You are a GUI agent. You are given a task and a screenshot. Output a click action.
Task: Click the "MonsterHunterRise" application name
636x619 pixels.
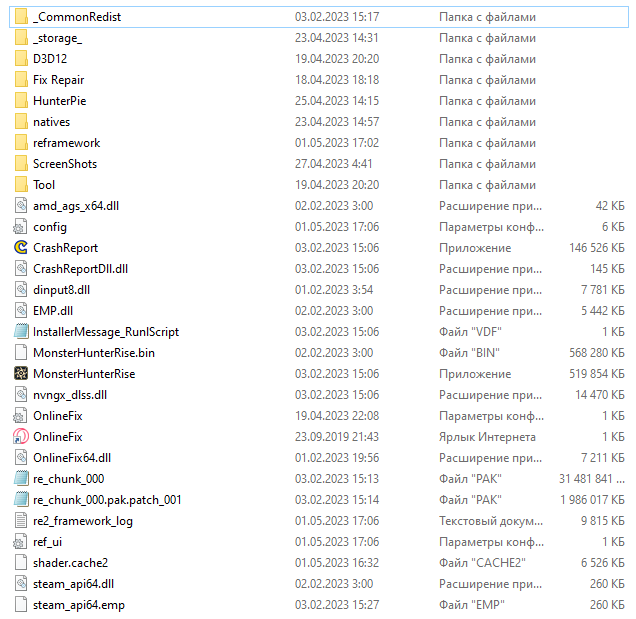[84, 374]
